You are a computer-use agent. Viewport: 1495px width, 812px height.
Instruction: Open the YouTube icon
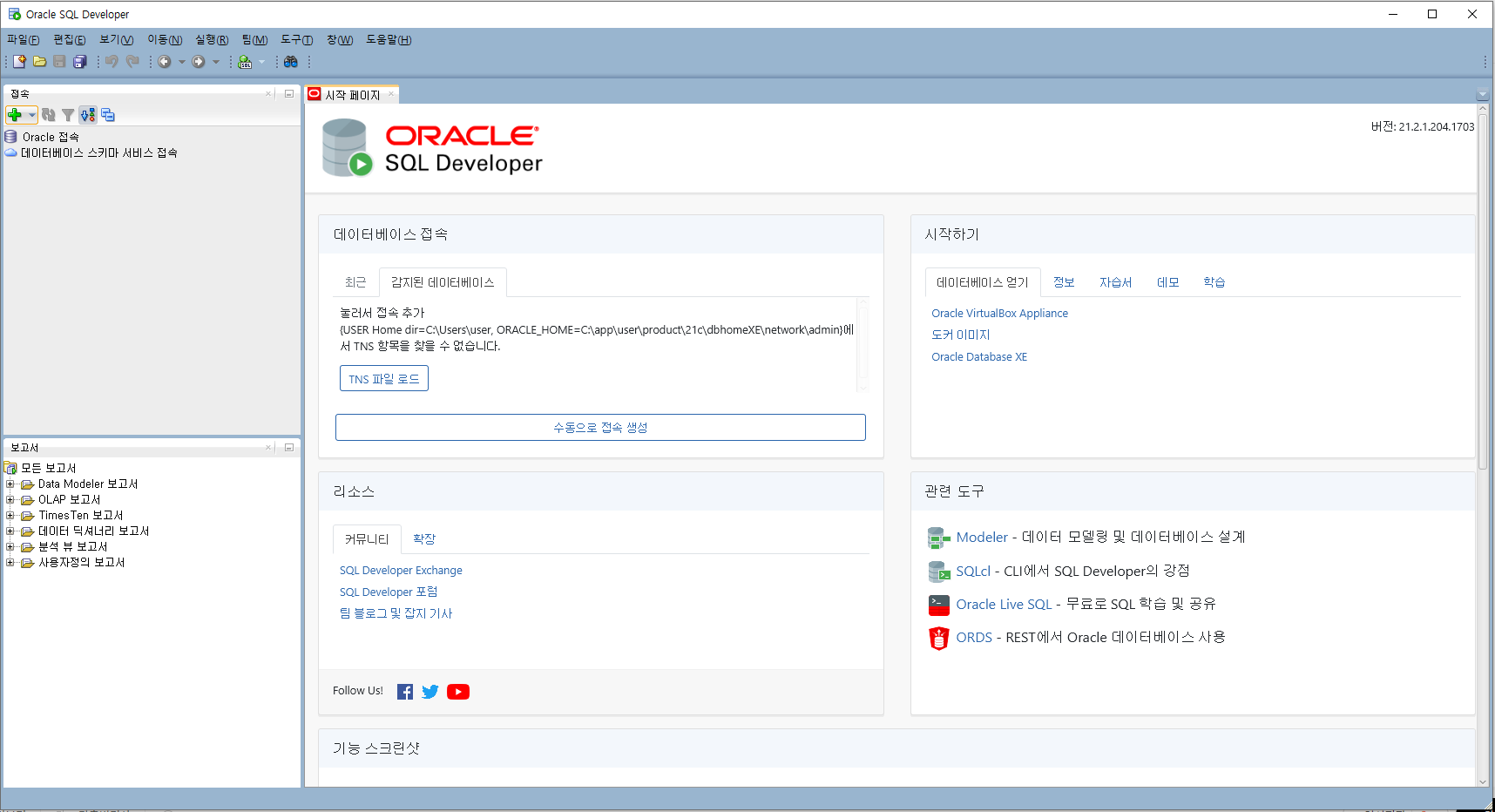[458, 692]
